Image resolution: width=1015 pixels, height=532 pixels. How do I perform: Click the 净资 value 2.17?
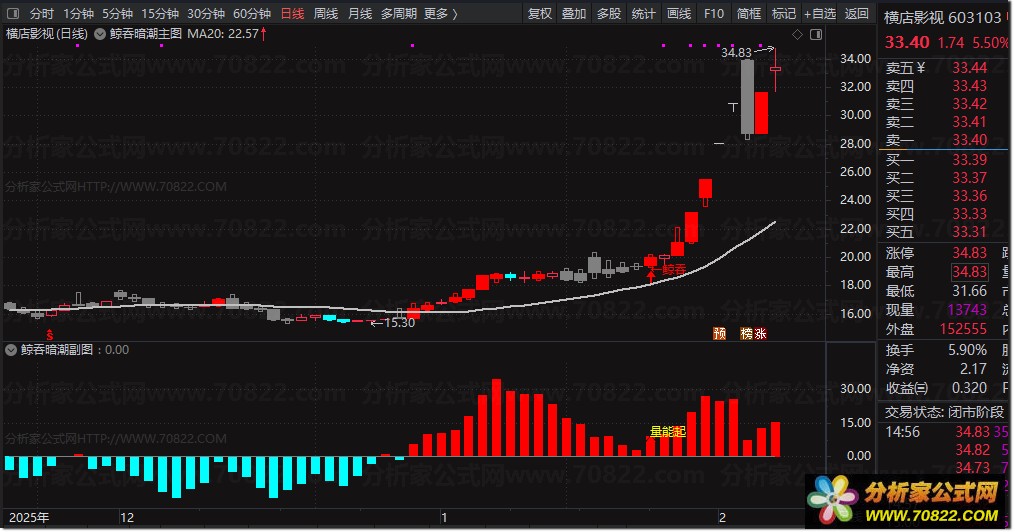(x=973, y=369)
